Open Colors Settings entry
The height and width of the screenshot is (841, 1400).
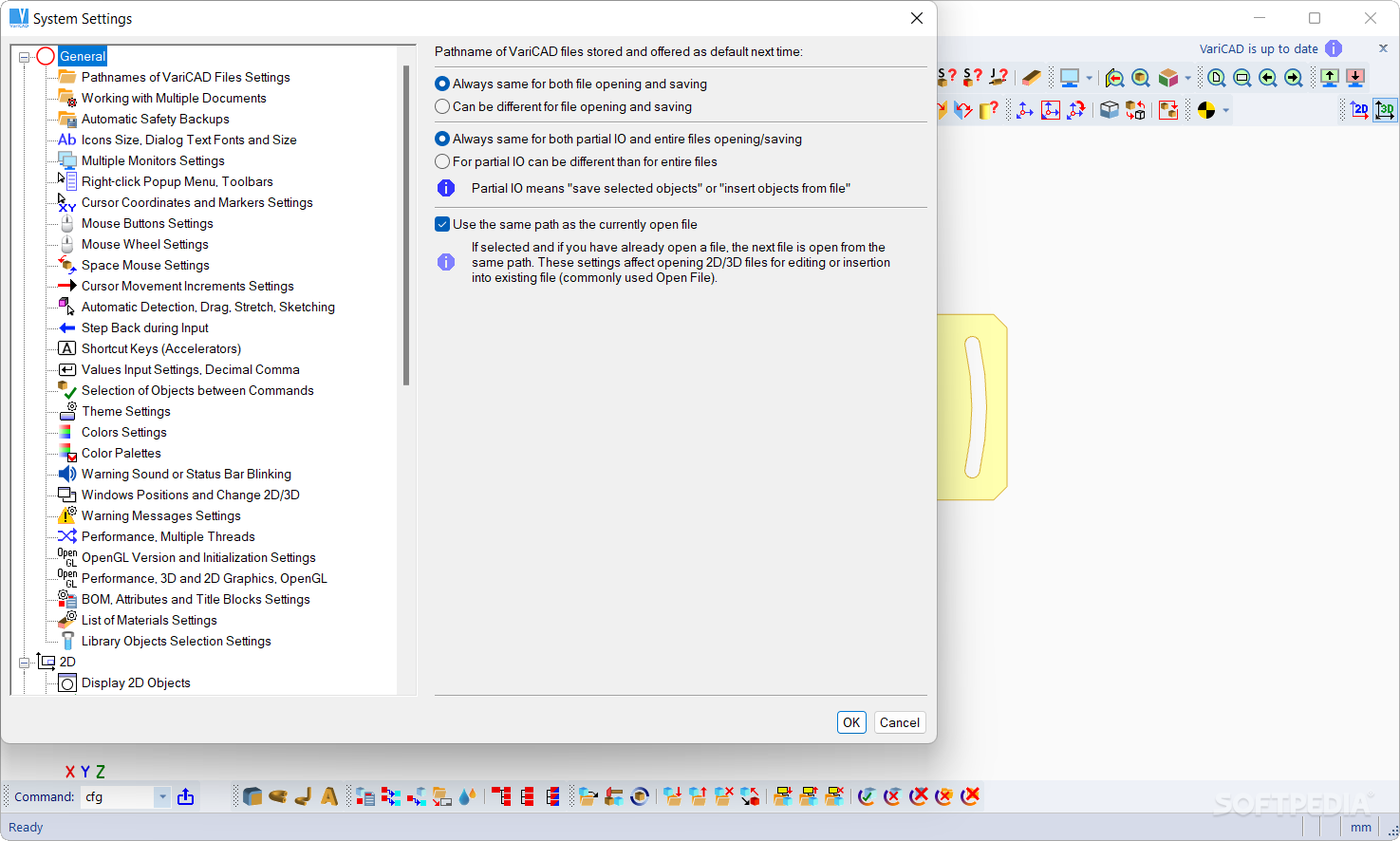click(x=123, y=432)
